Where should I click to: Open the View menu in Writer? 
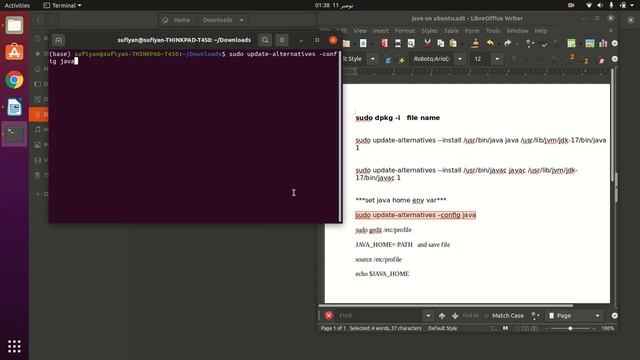tap(360, 31)
